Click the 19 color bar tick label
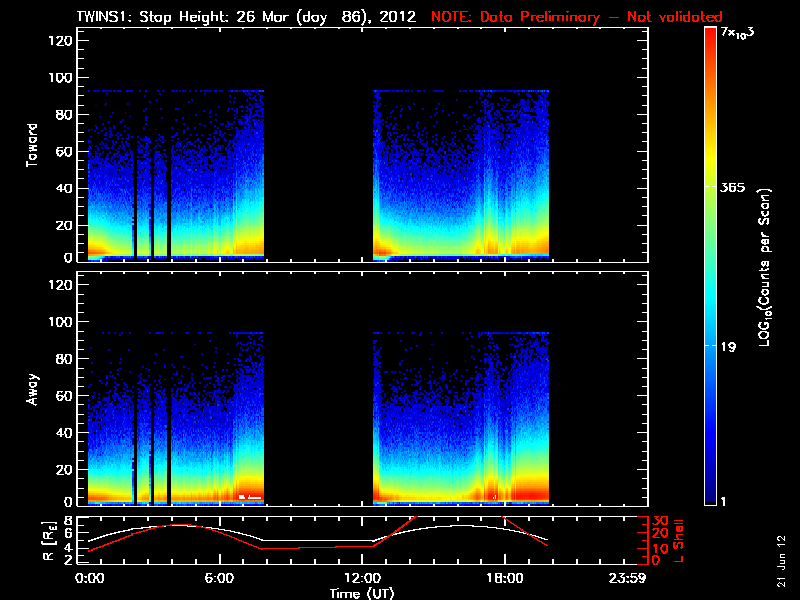Viewport: 800px width, 600px height. [729, 347]
